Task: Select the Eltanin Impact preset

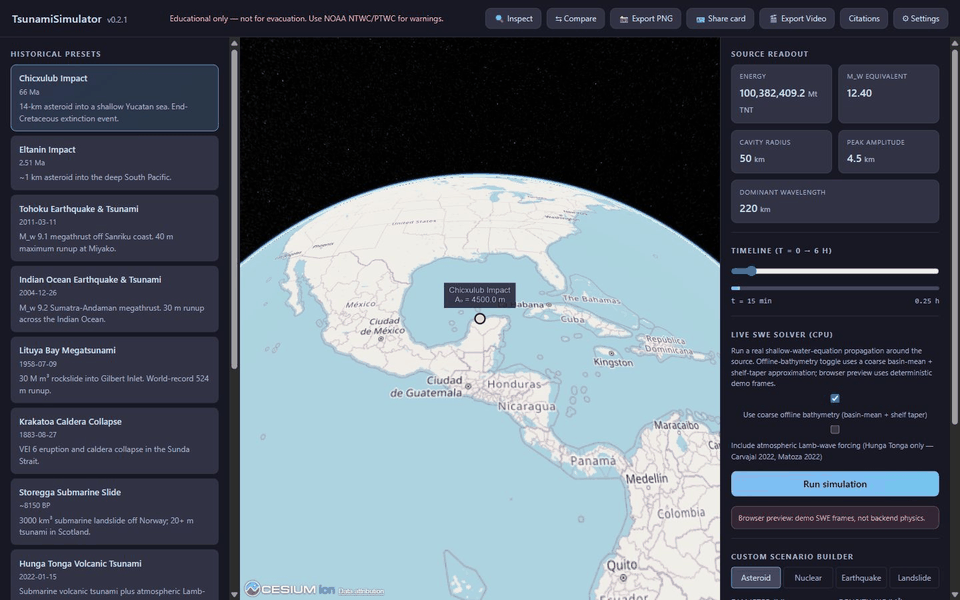Action: point(114,163)
